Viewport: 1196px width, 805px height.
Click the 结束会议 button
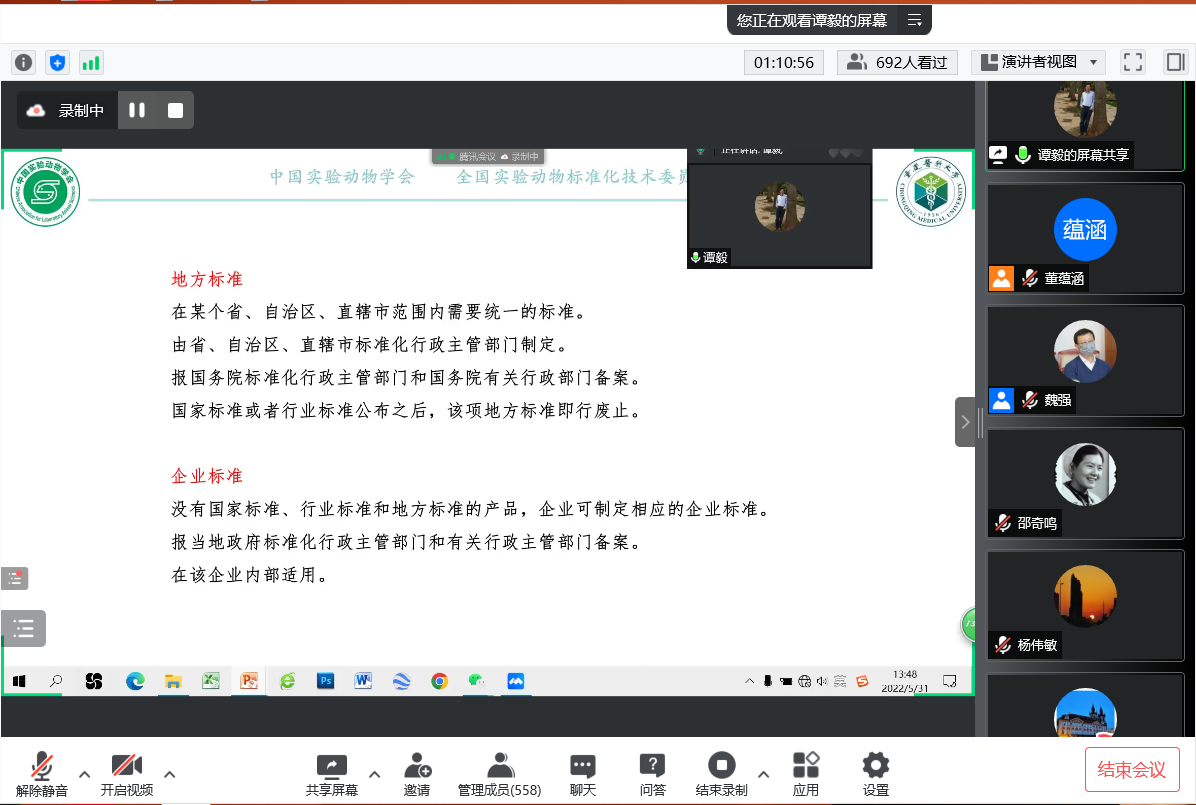click(x=1132, y=769)
